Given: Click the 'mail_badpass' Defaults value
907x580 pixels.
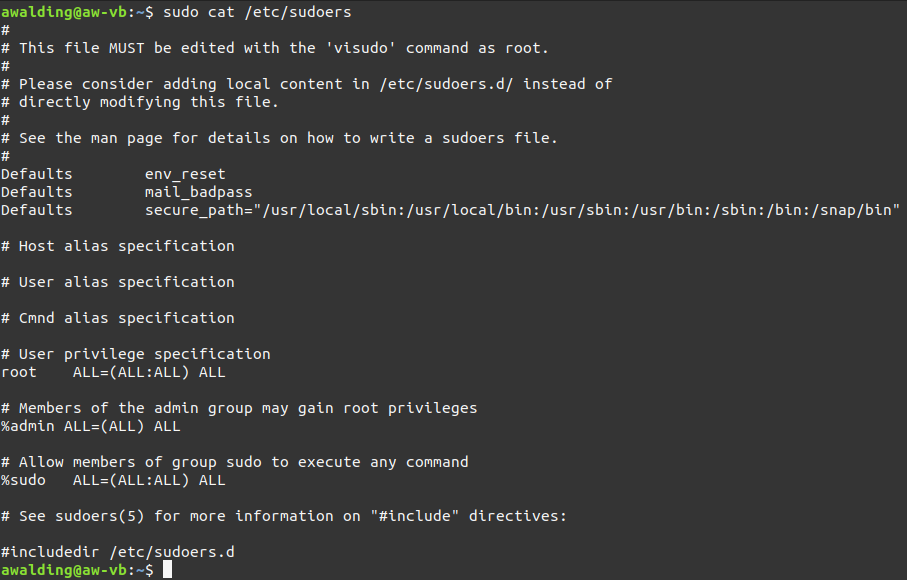Looking at the screenshot, I should tap(198, 192).
